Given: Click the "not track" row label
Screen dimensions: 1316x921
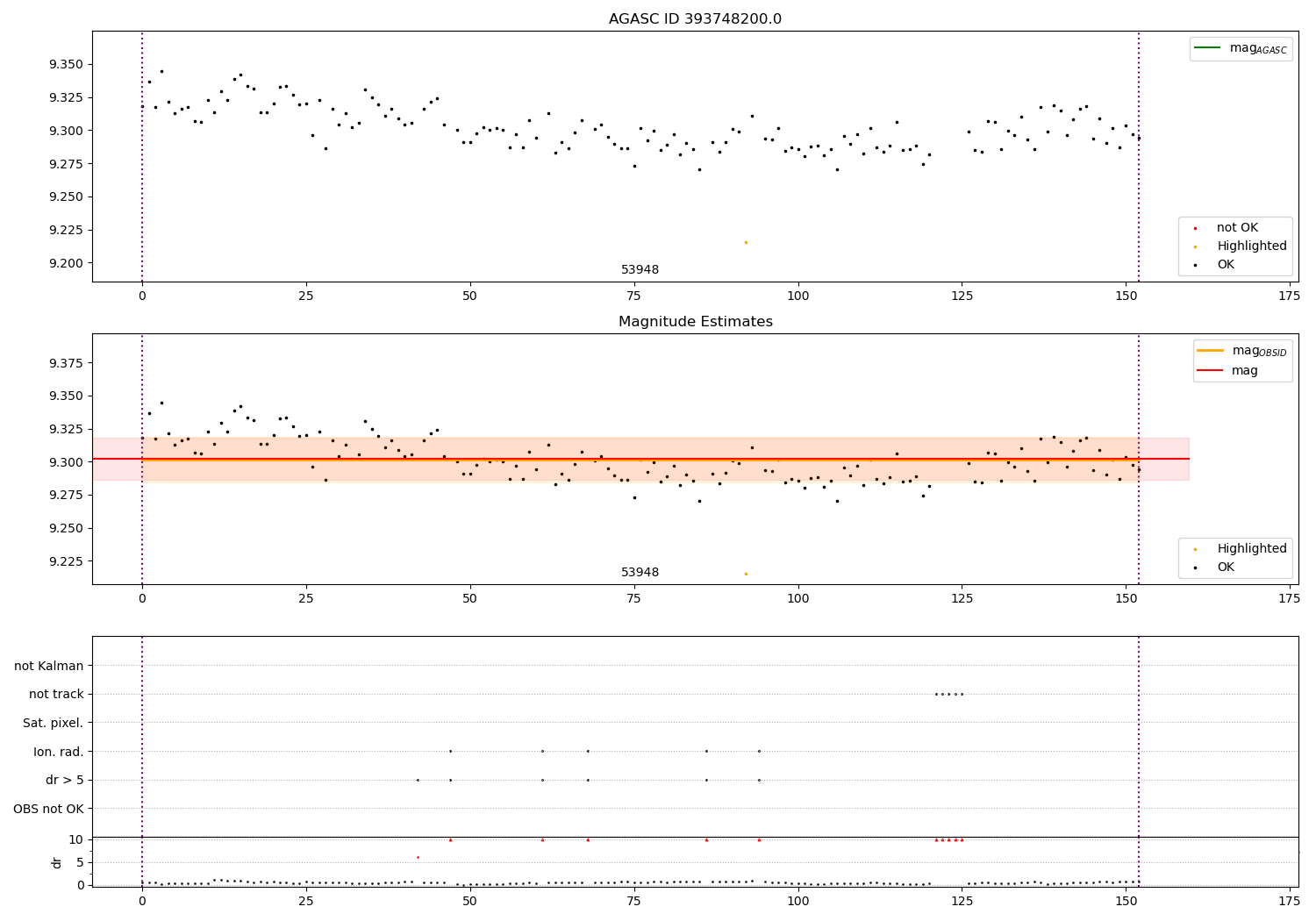Looking at the screenshot, I should pyautogui.click(x=56, y=695).
